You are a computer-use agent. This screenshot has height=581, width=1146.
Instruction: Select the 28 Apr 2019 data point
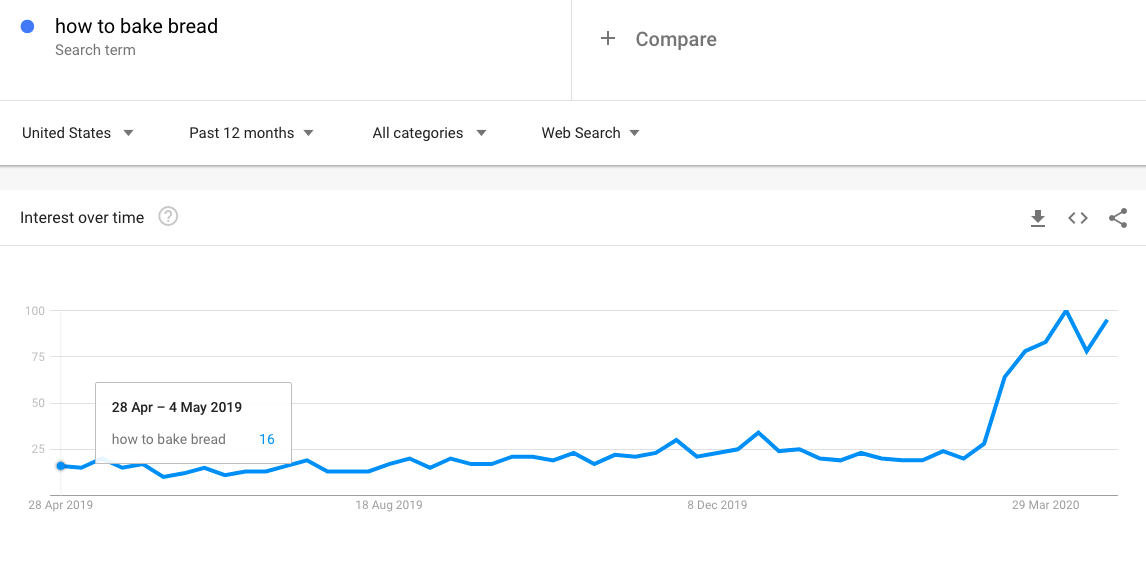61,466
